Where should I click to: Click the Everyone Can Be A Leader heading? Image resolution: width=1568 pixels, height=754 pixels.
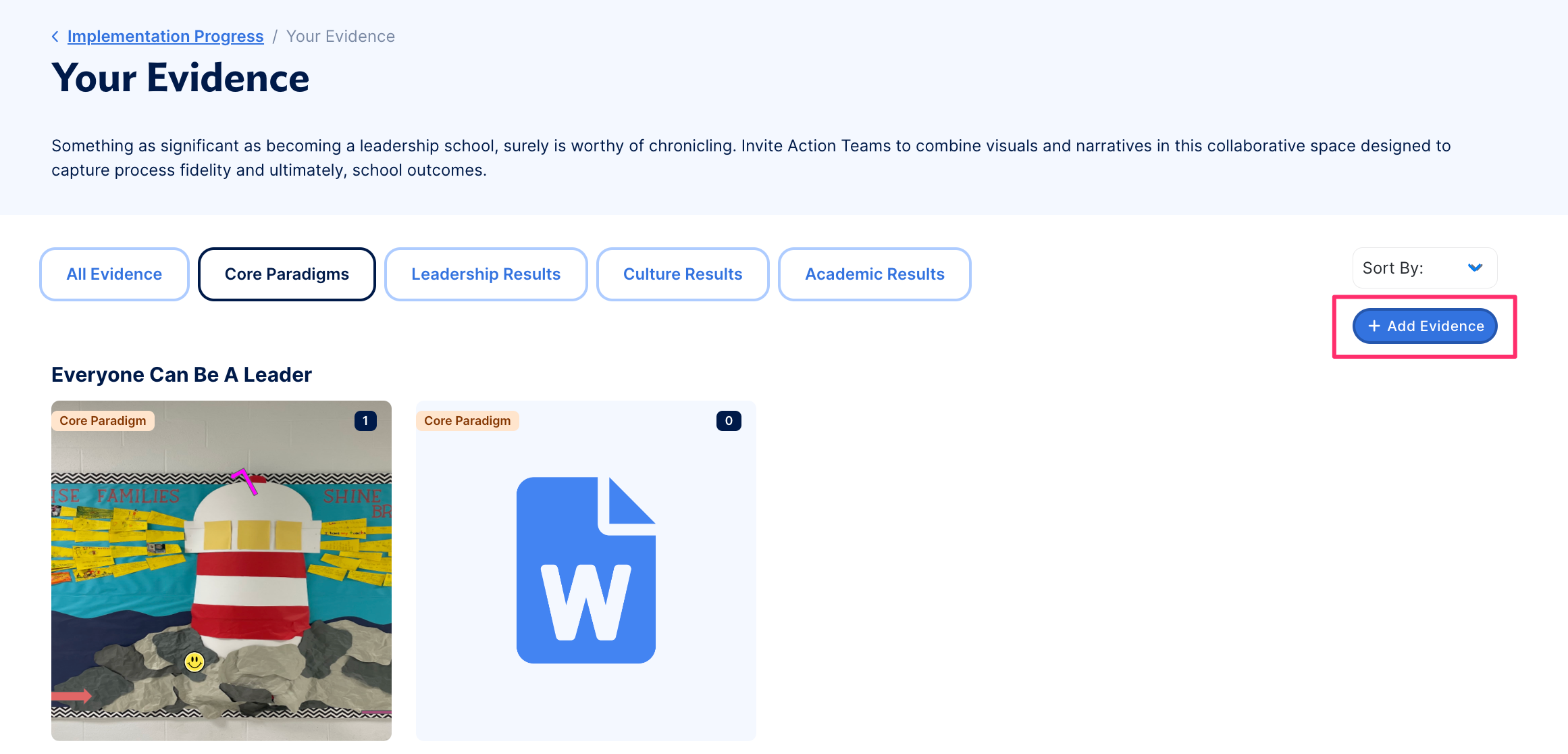click(x=182, y=375)
